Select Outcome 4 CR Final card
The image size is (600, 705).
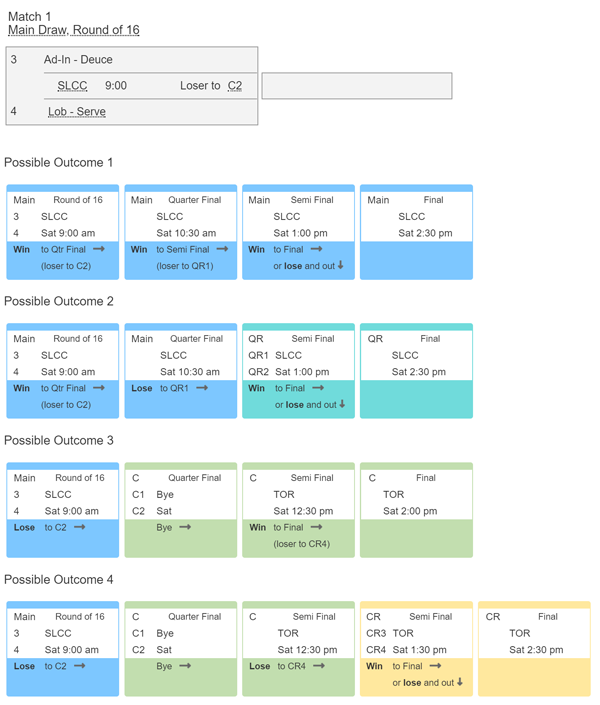pyautogui.click(x=534, y=649)
